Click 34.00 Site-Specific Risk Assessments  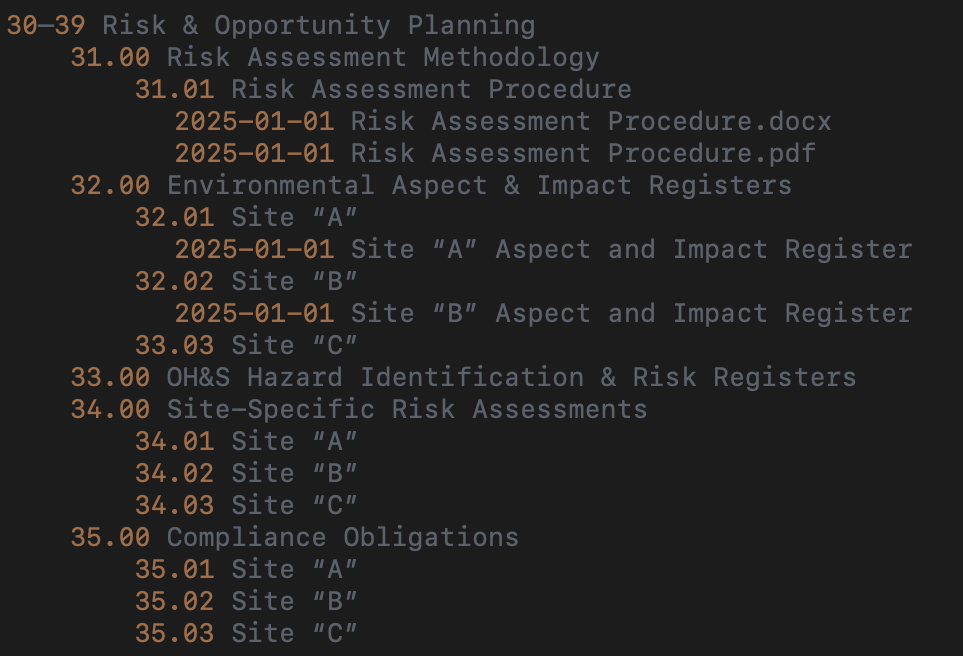[x=358, y=409]
